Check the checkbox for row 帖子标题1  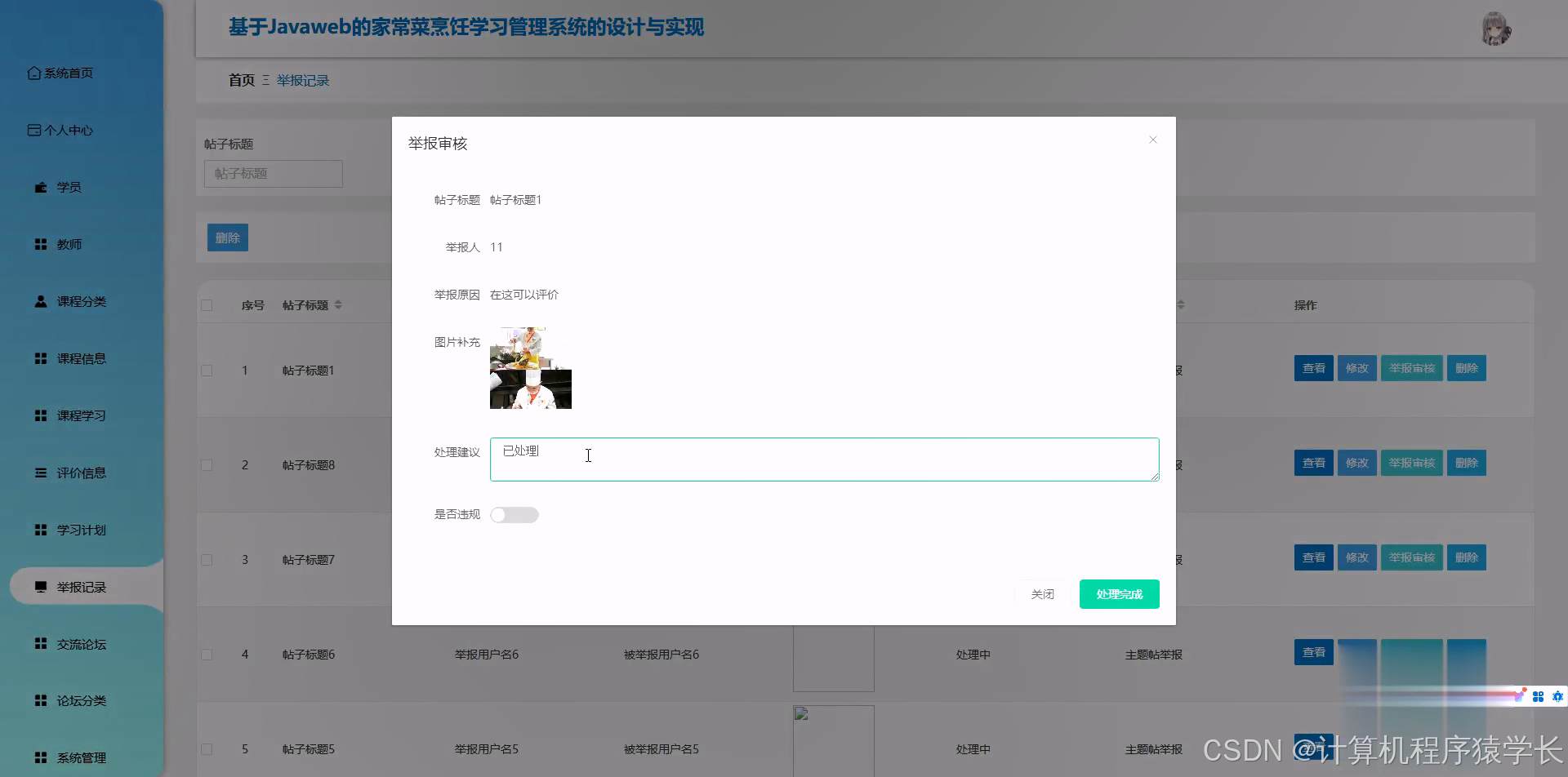click(x=207, y=370)
